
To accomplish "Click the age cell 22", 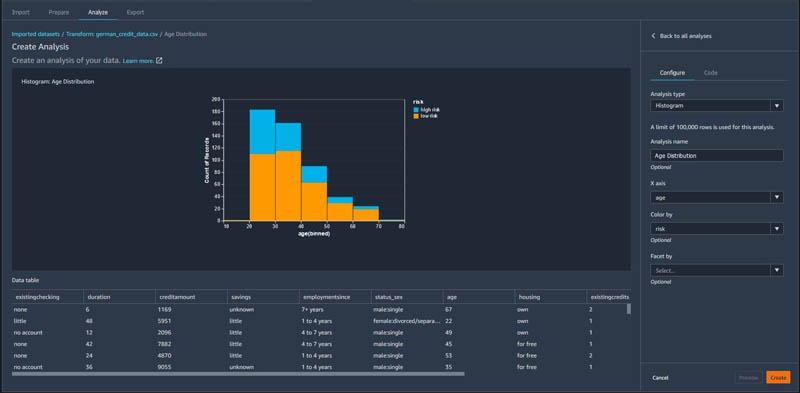I will click(449, 321).
